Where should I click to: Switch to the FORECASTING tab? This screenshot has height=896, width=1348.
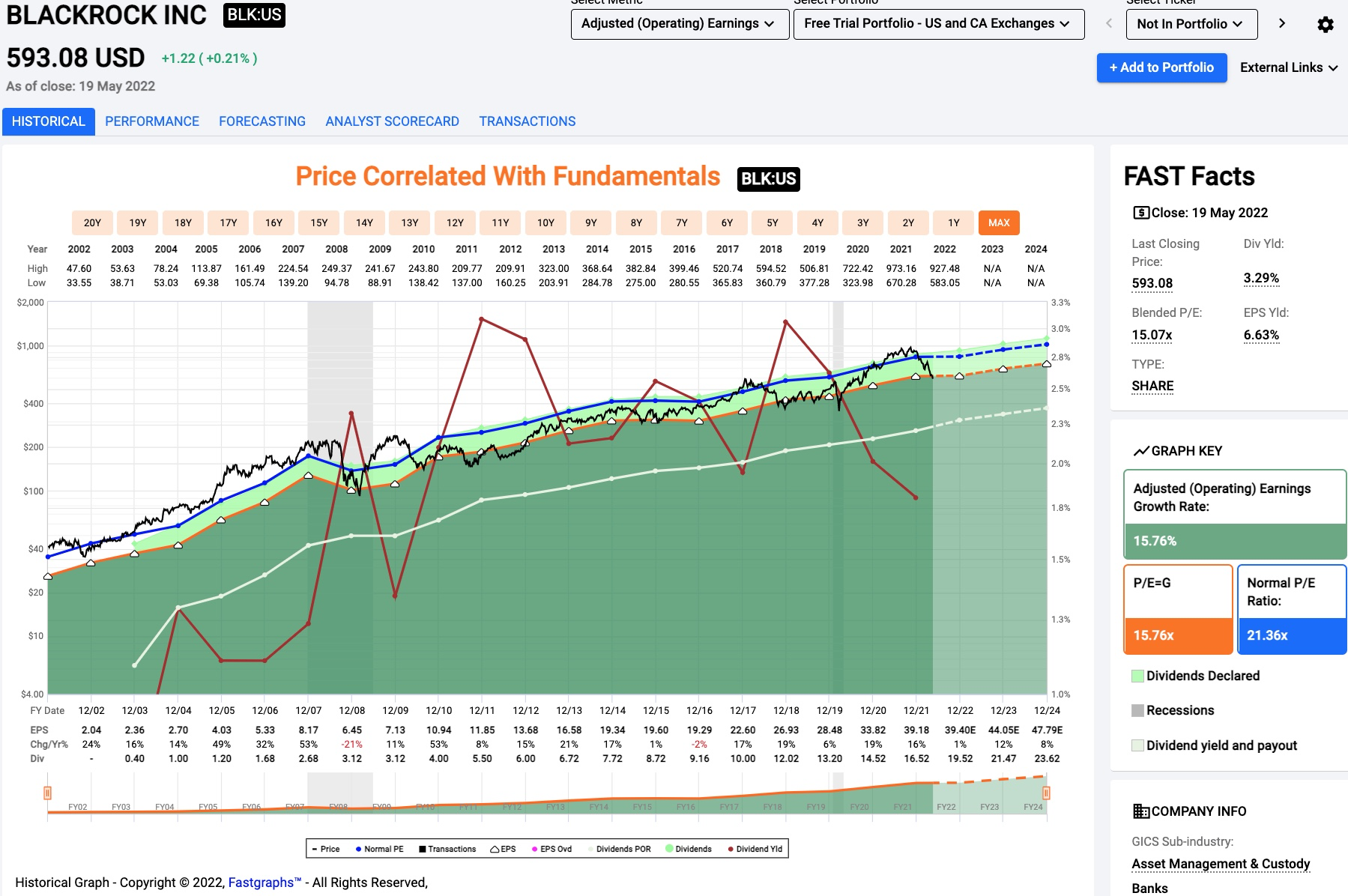(262, 121)
